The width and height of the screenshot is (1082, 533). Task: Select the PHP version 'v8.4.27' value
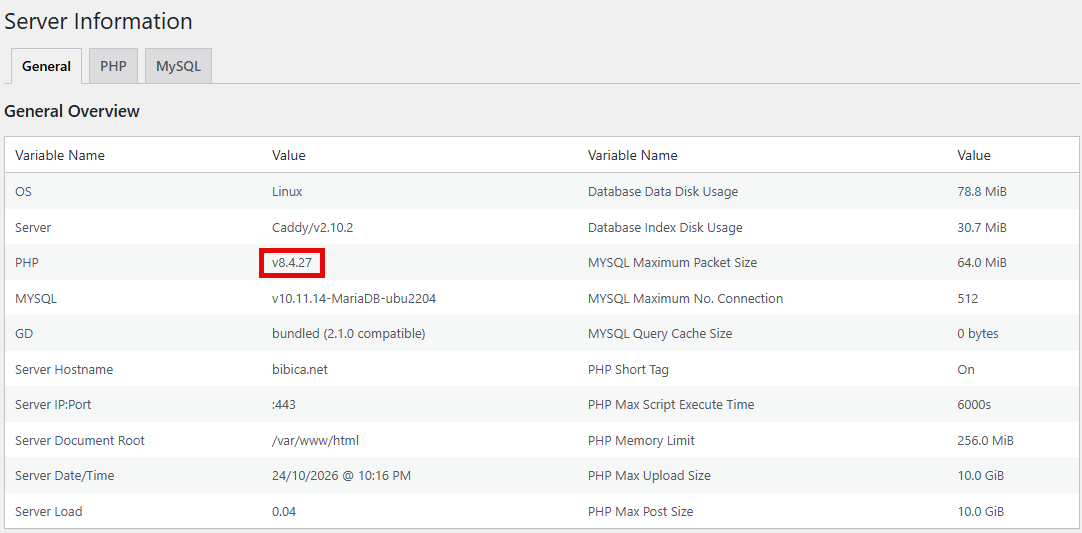(292, 263)
